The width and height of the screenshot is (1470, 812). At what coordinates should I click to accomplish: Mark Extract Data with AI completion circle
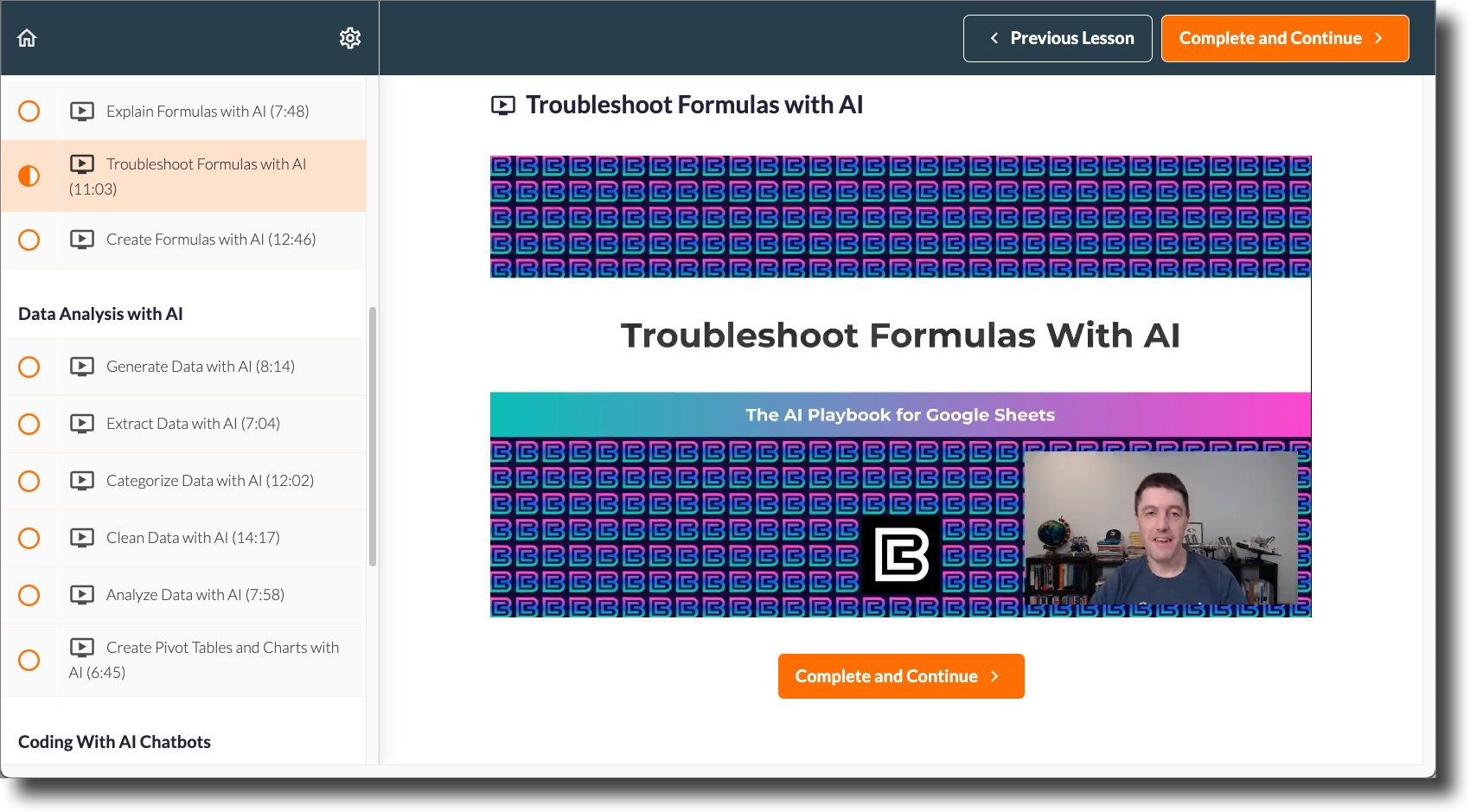[x=29, y=425]
